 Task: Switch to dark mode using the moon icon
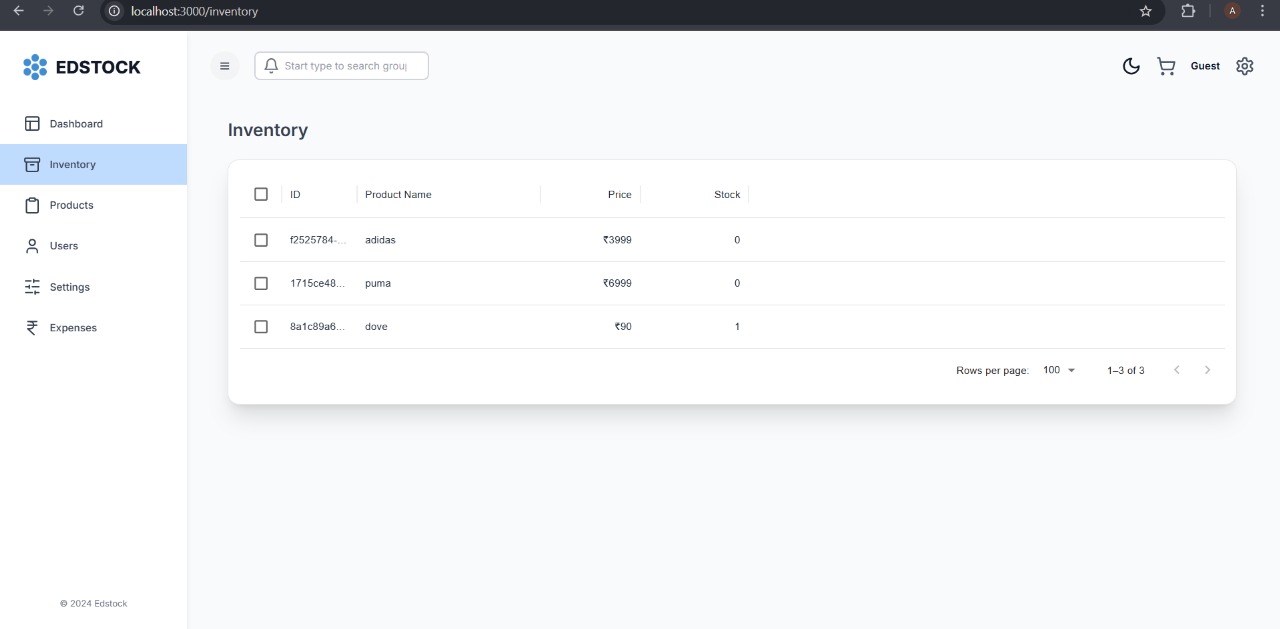tap(1131, 66)
